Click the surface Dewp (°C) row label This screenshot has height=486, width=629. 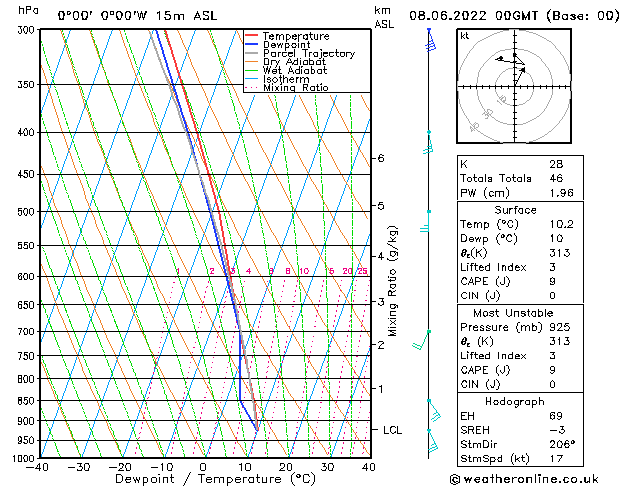(x=489, y=239)
